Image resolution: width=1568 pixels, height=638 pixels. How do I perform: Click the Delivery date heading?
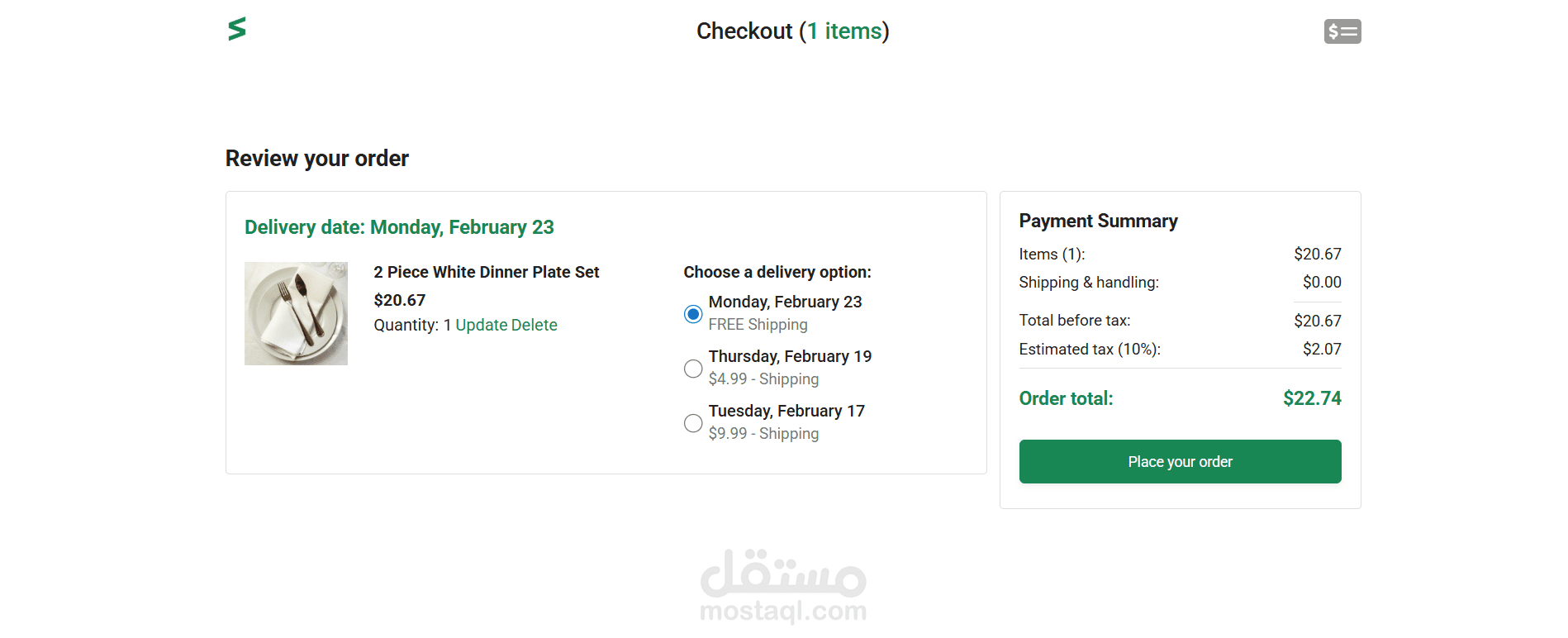[x=399, y=227]
